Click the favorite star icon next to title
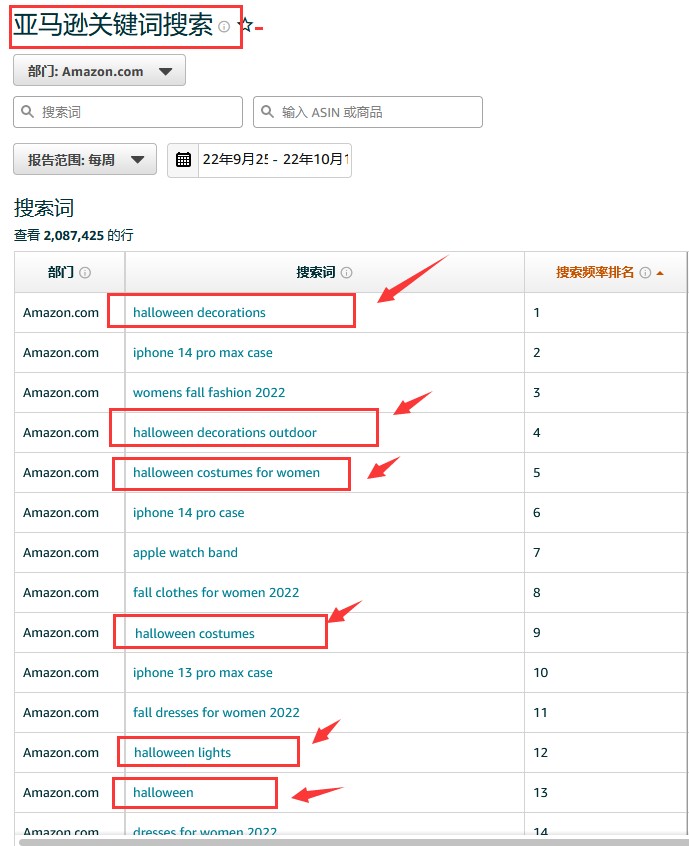The image size is (689, 846). pos(245,25)
